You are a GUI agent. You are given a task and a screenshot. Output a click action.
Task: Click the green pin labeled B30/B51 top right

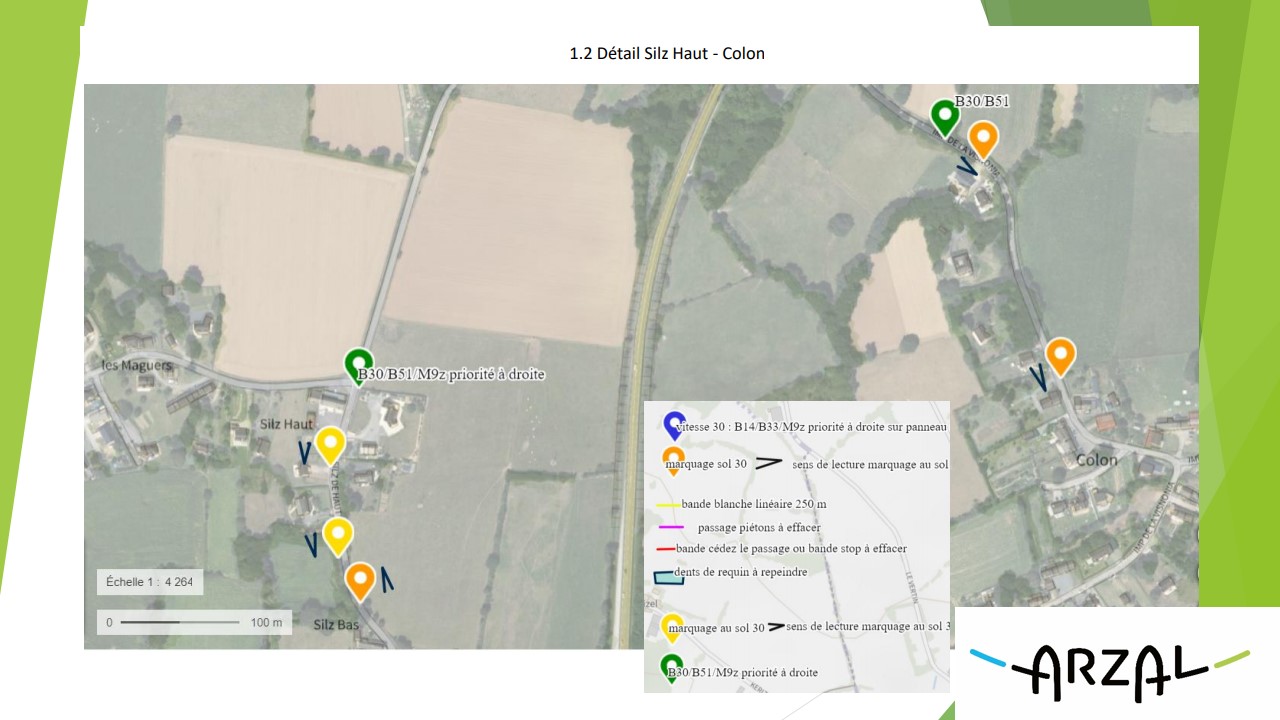coord(945,118)
